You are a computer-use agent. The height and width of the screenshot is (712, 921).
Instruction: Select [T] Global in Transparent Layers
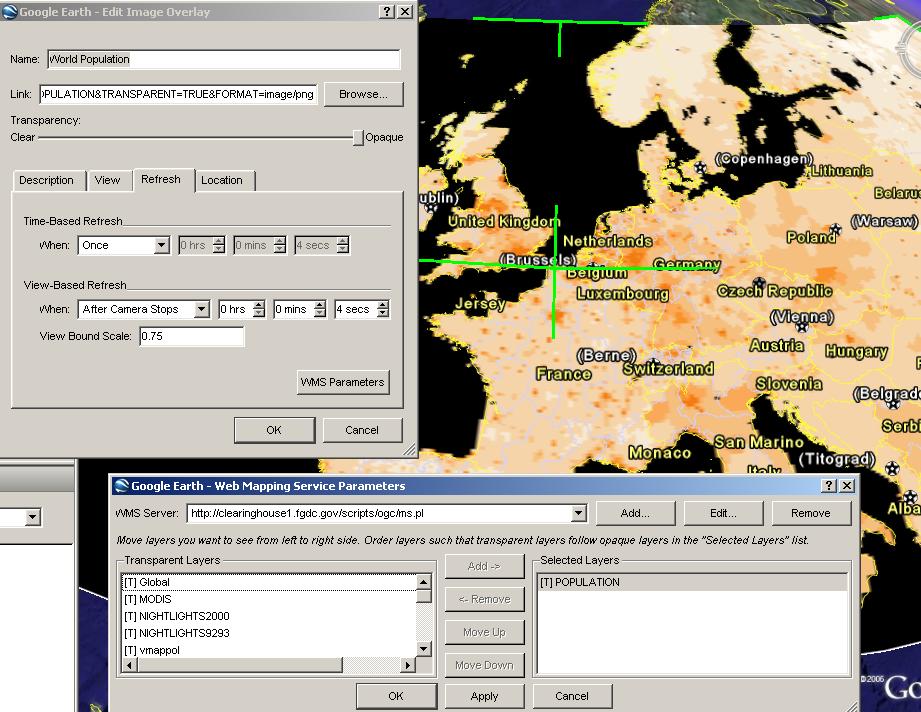coord(269,582)
